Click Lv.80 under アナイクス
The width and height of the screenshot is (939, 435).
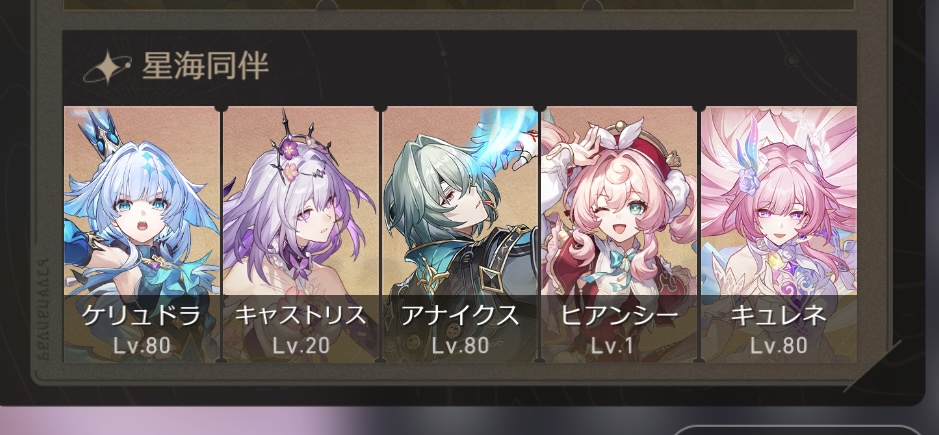(x=460, y=345)
